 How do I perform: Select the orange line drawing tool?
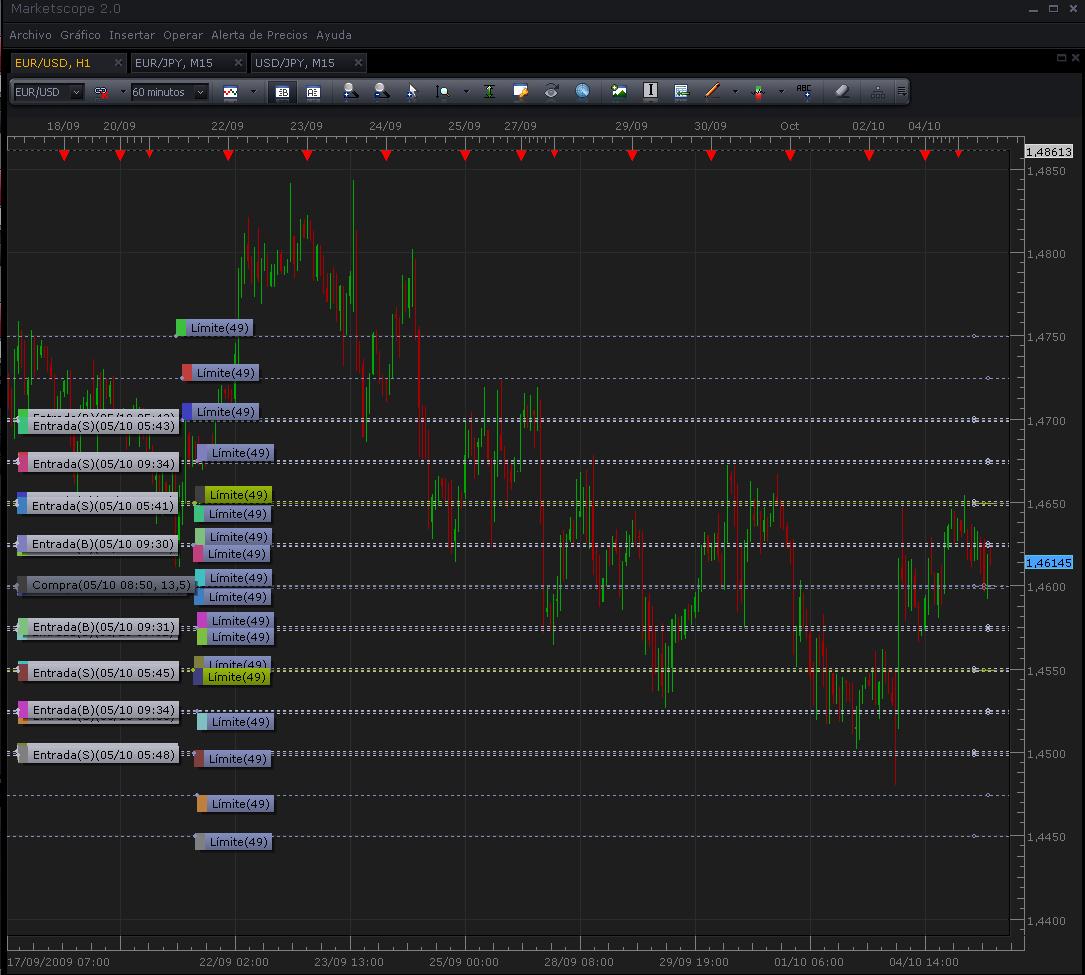(x=713, y=91)
